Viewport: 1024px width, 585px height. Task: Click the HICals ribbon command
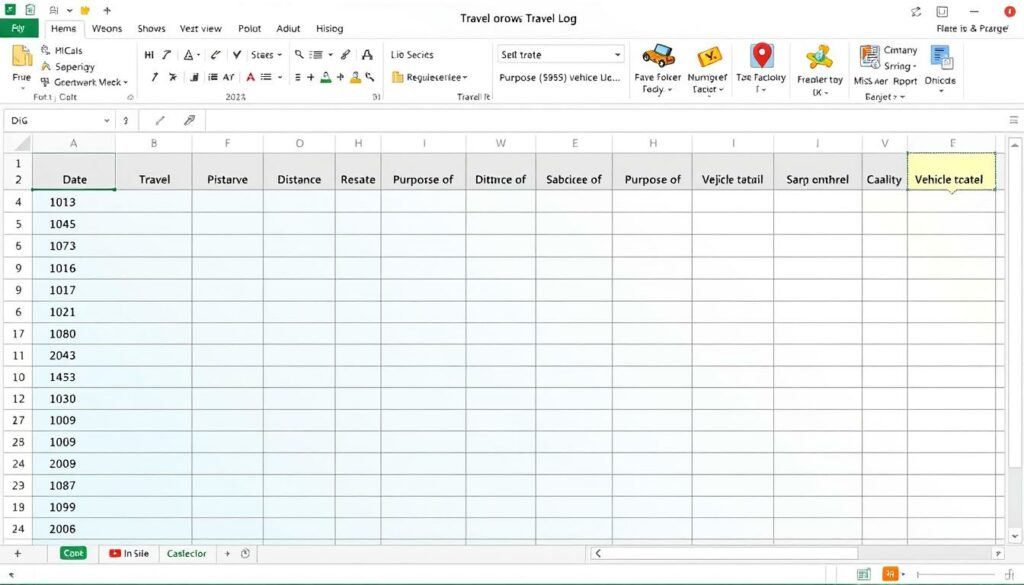click(x=62, y=50)
